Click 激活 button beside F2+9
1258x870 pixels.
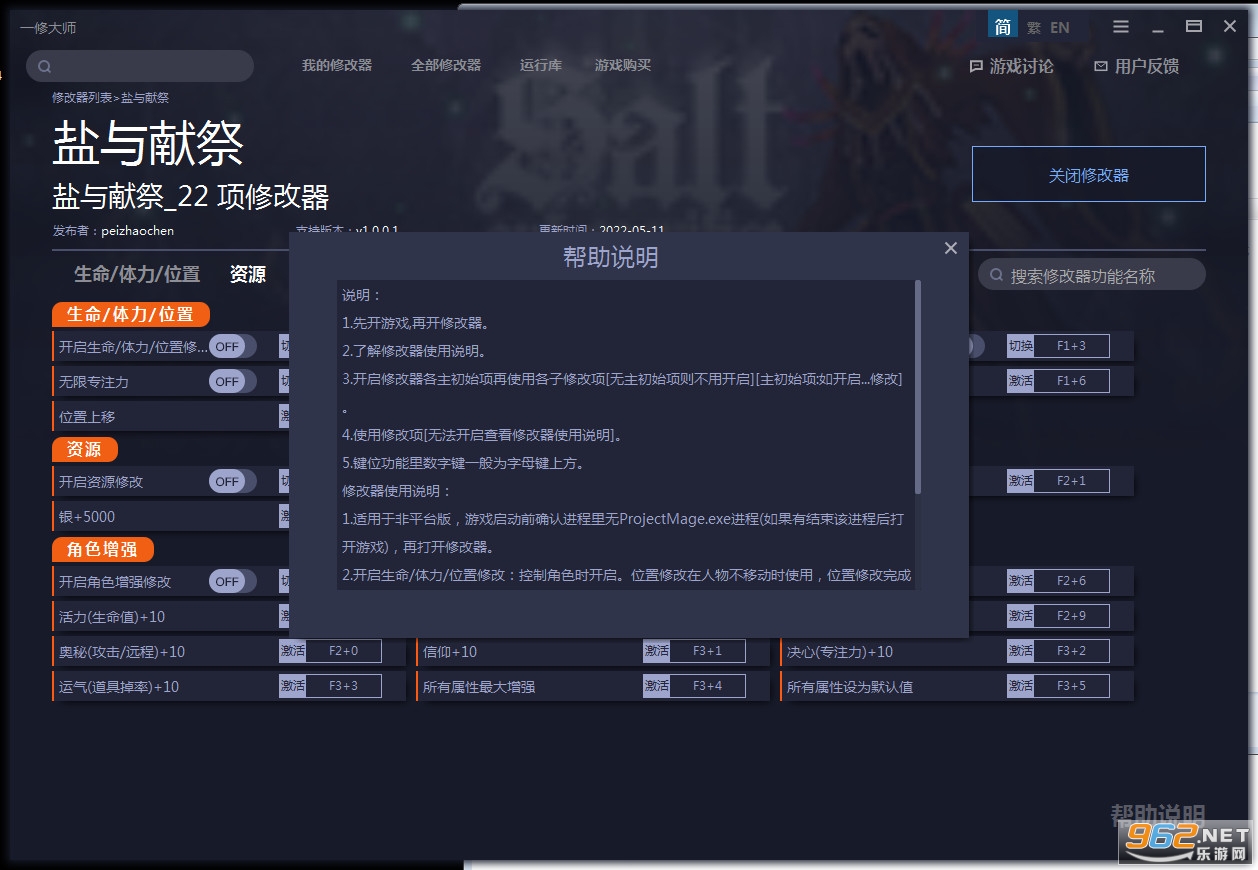coord(1021,616)
